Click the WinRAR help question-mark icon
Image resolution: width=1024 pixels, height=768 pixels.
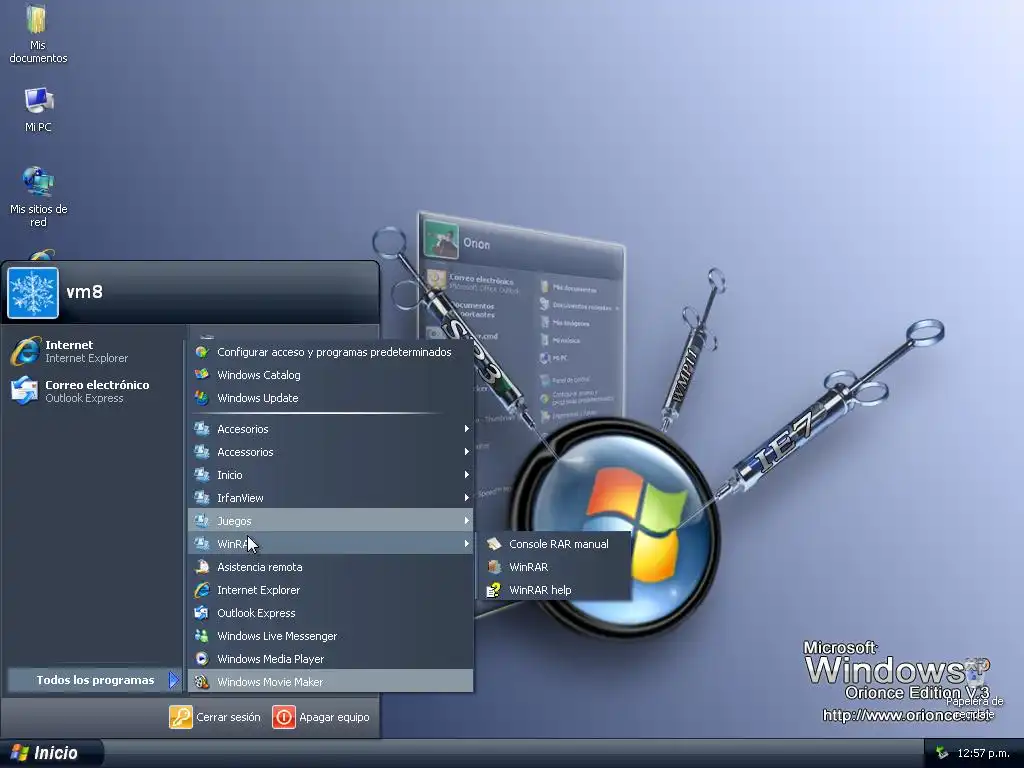(x=494, y=590)
